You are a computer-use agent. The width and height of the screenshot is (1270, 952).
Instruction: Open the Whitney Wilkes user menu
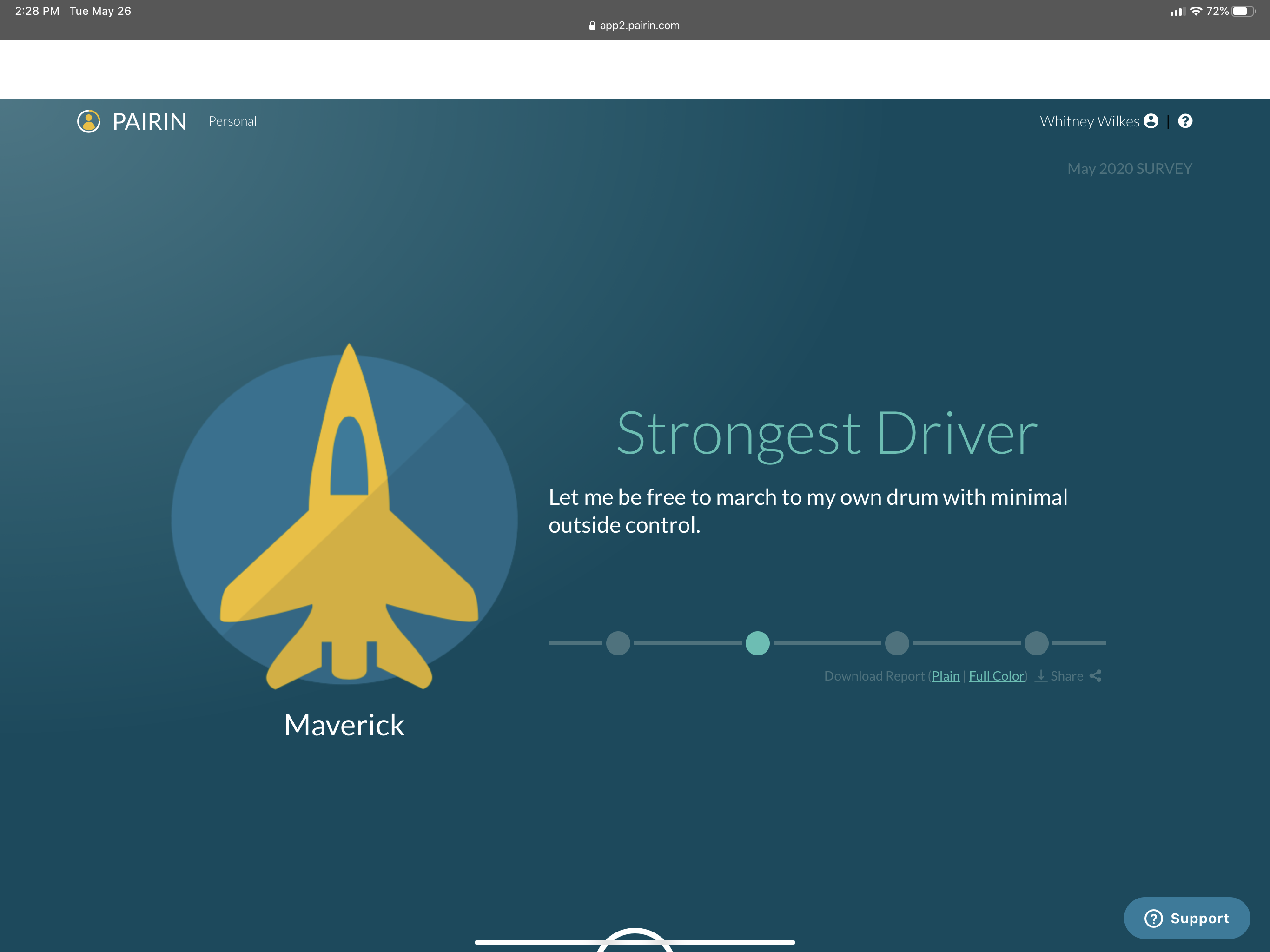click(1089, 121)
